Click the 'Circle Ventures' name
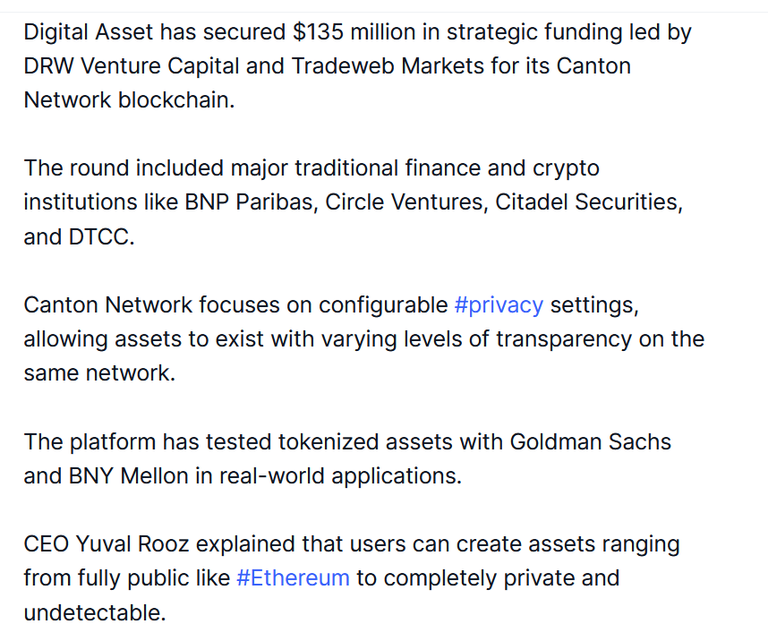 [x=404, y=202]
